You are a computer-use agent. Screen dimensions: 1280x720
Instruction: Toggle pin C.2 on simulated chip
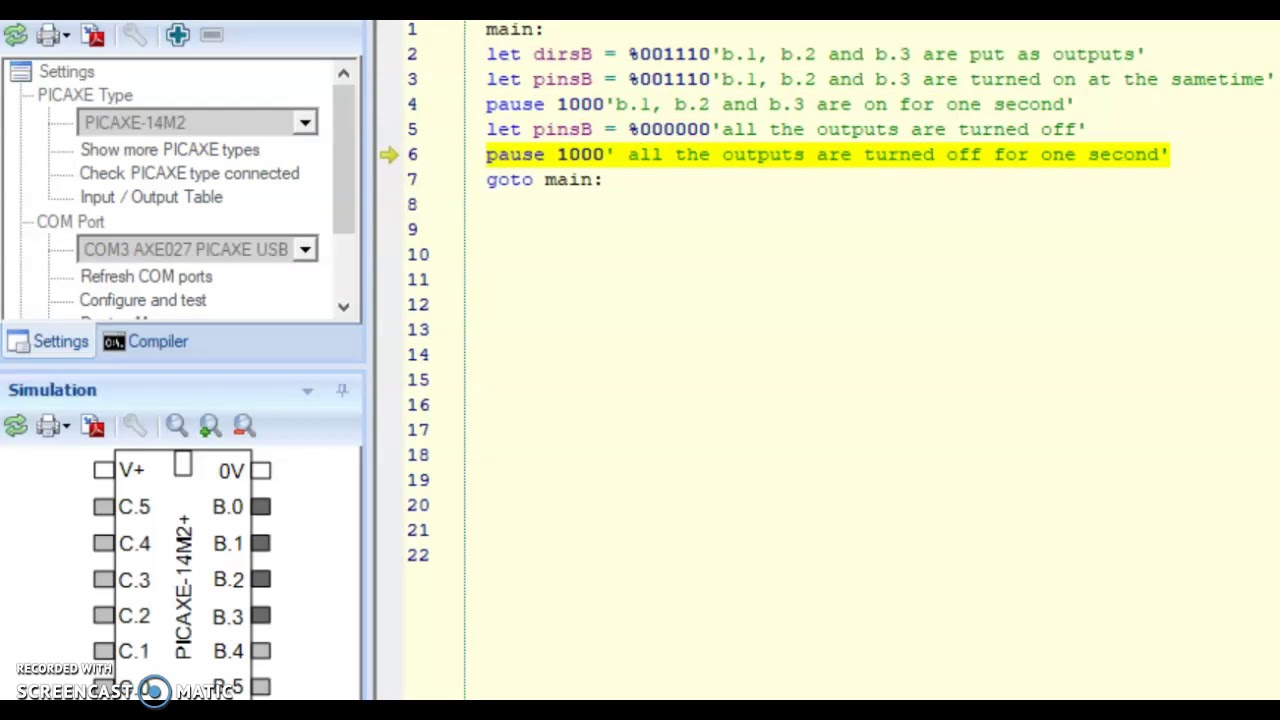coord(104,616)
